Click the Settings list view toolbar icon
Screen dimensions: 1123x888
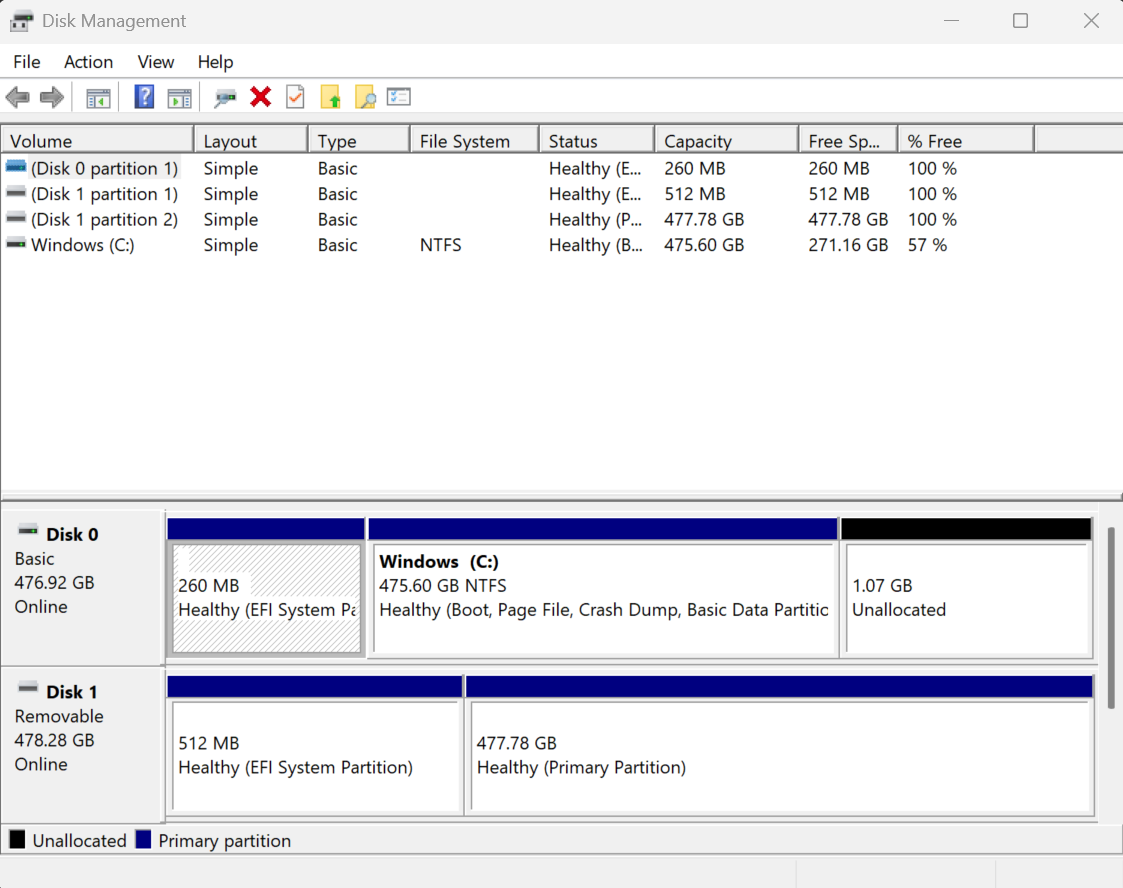click(x=399, y=97)
